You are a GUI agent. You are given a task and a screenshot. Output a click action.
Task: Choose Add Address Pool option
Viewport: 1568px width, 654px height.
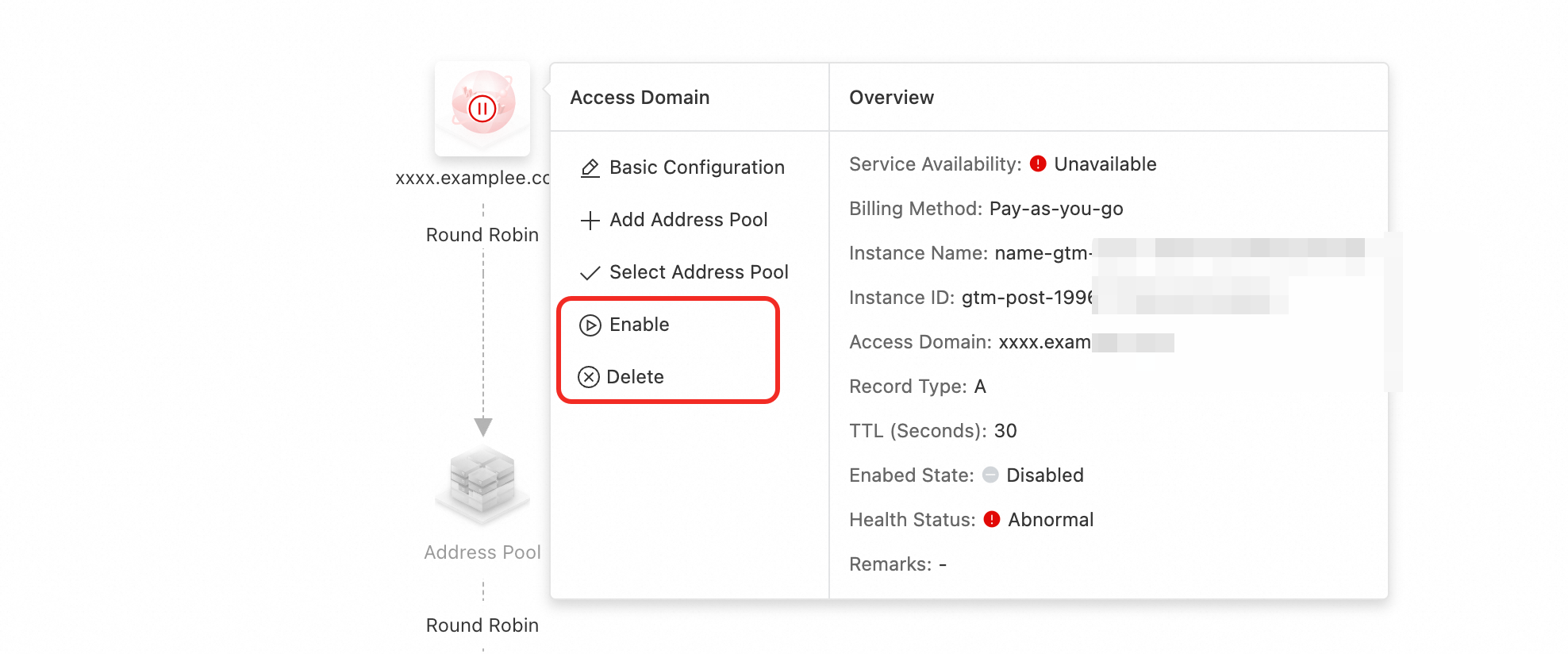(x=688, y=221)
